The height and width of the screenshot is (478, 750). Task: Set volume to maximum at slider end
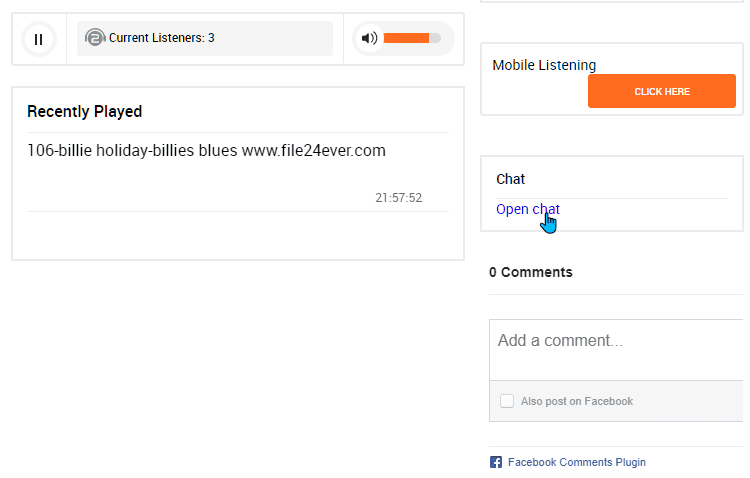point(439,38)
